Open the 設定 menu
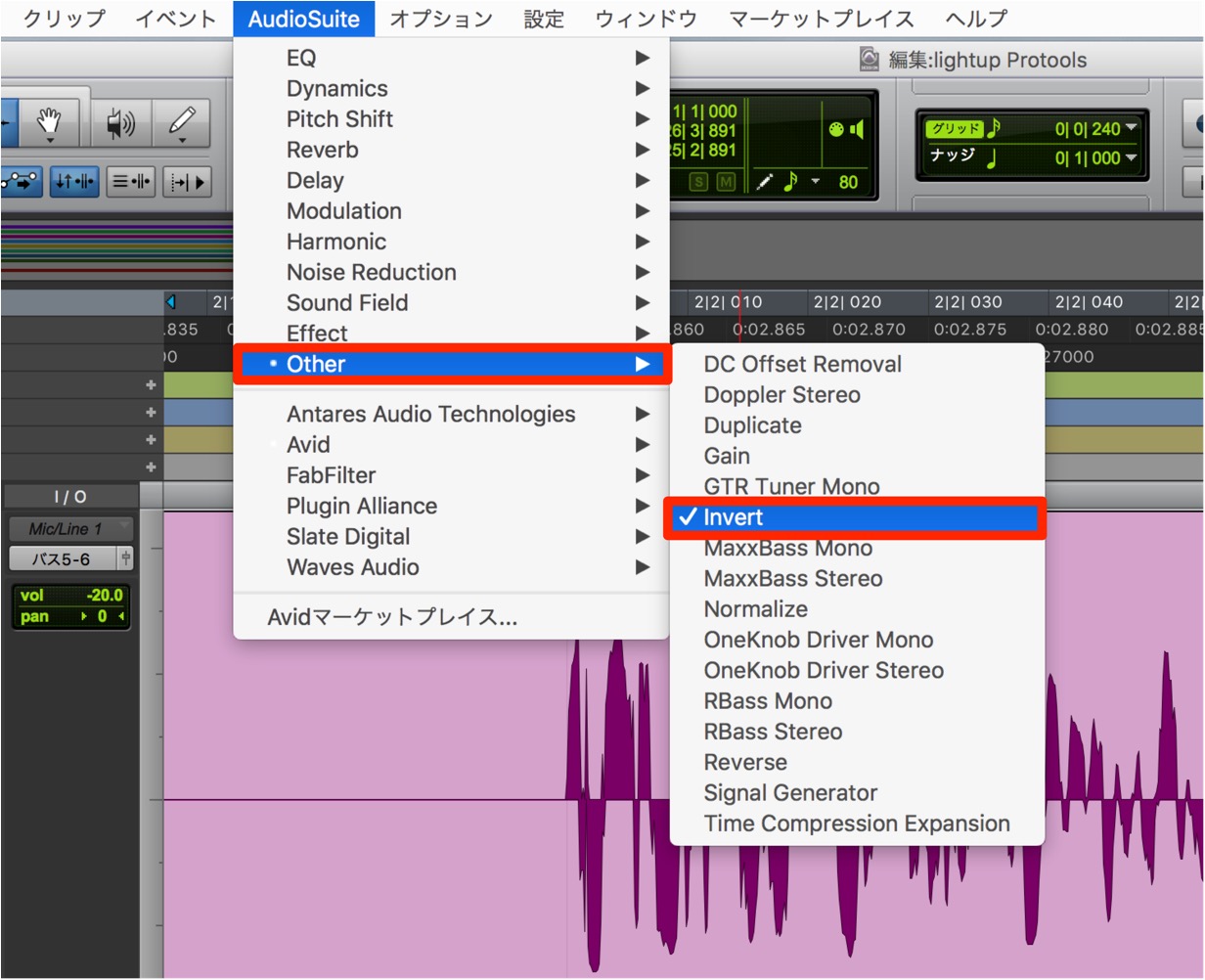This screenshot has height=980, width=1205. (544, 18)
